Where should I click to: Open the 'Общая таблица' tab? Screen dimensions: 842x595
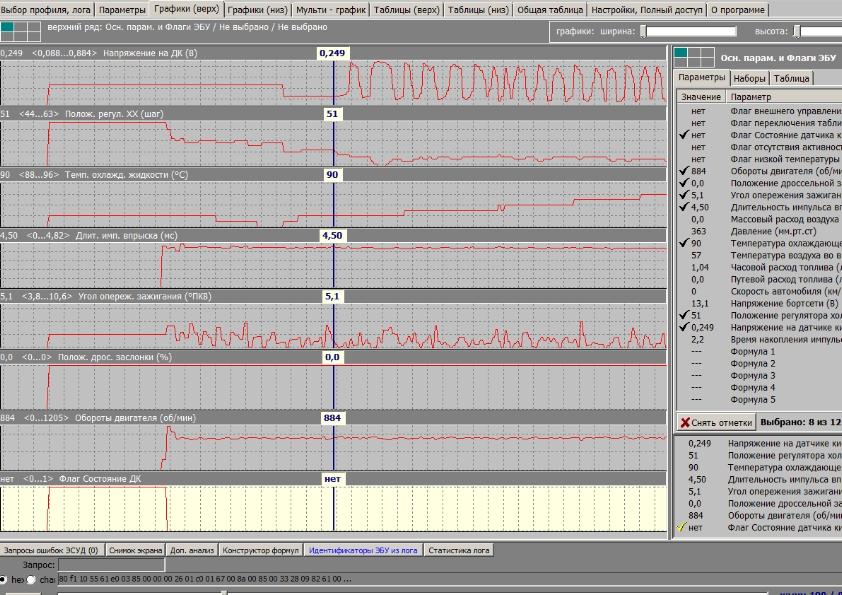tap(550, 10)
